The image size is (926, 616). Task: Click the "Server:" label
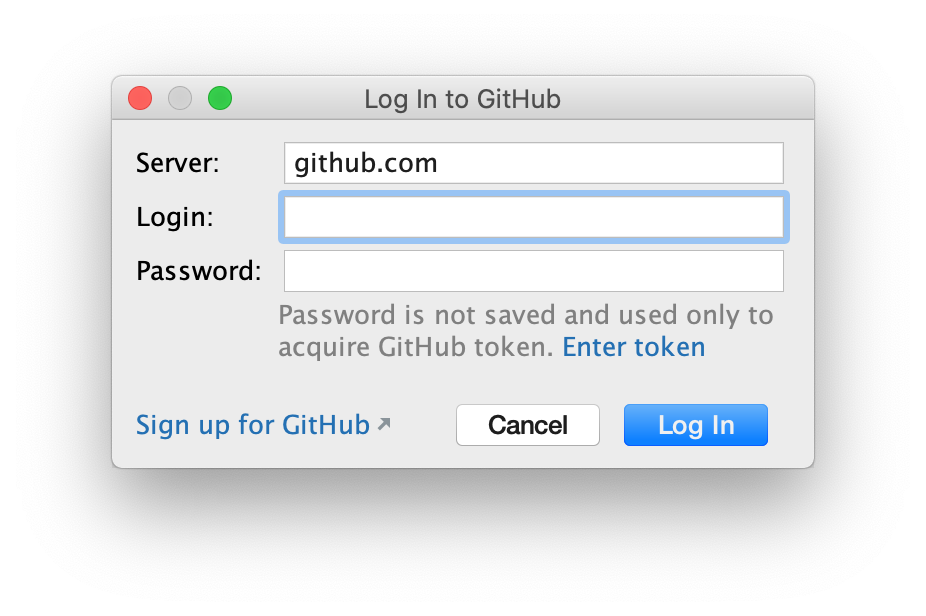[x=177, y=163]
